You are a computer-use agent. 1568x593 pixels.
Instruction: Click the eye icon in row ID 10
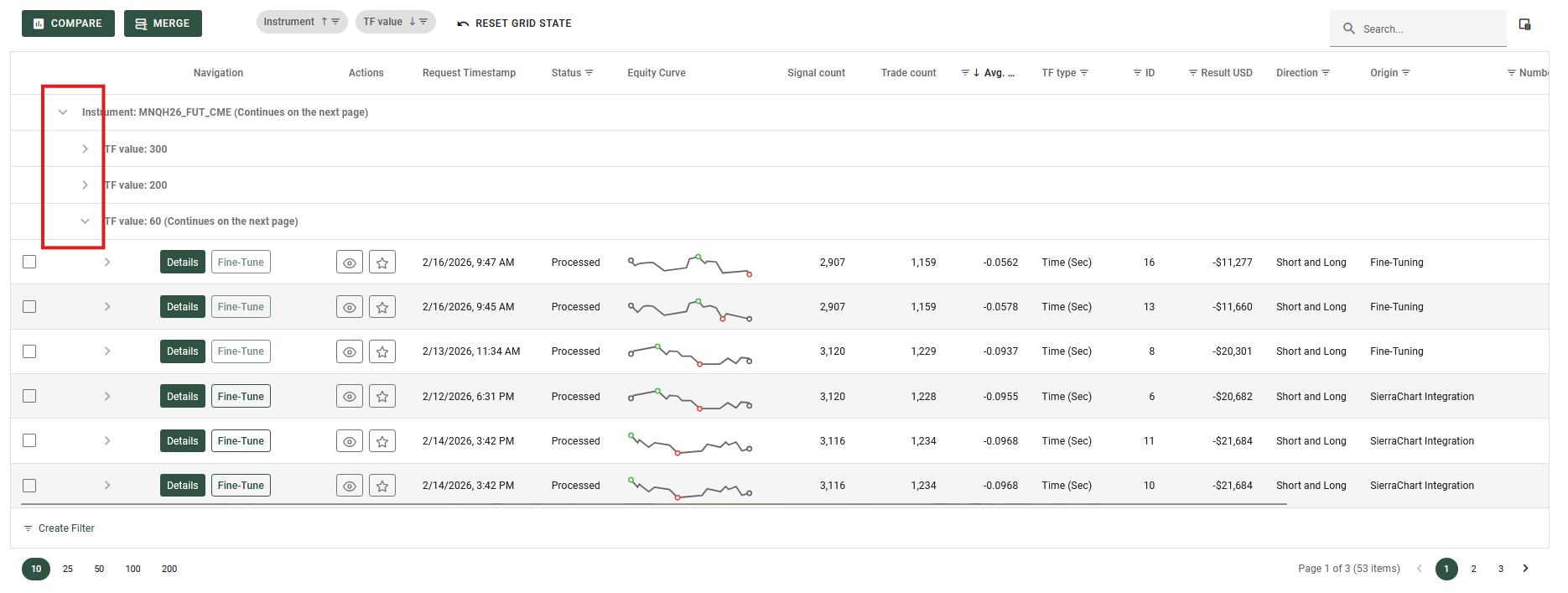click(350, 486)
